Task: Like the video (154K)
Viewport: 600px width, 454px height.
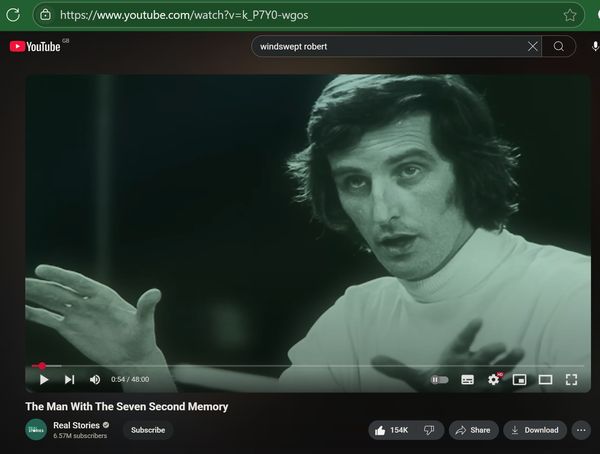Action: tap(391, 430)
